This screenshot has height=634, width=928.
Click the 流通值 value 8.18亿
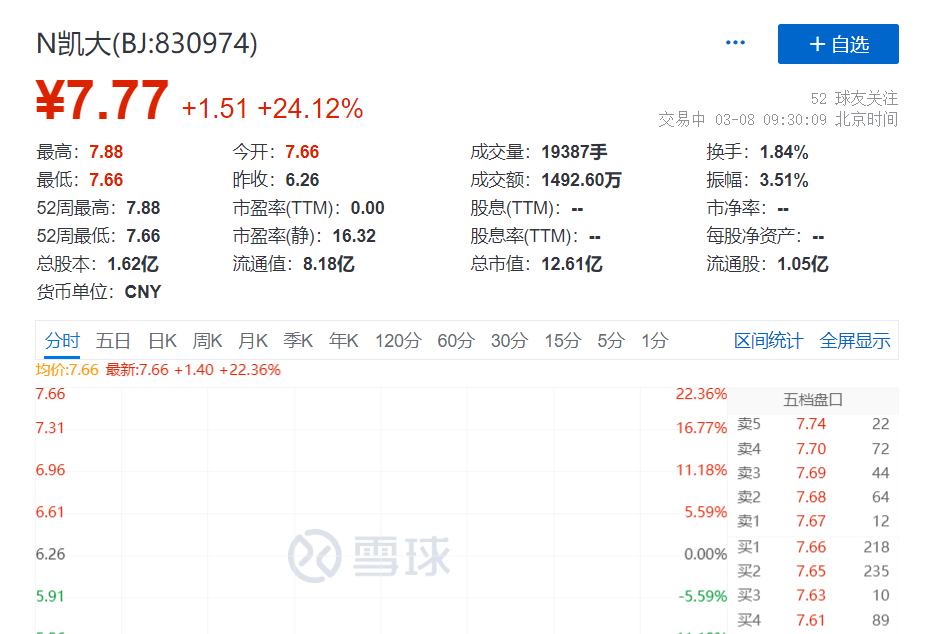click(328, 264)
